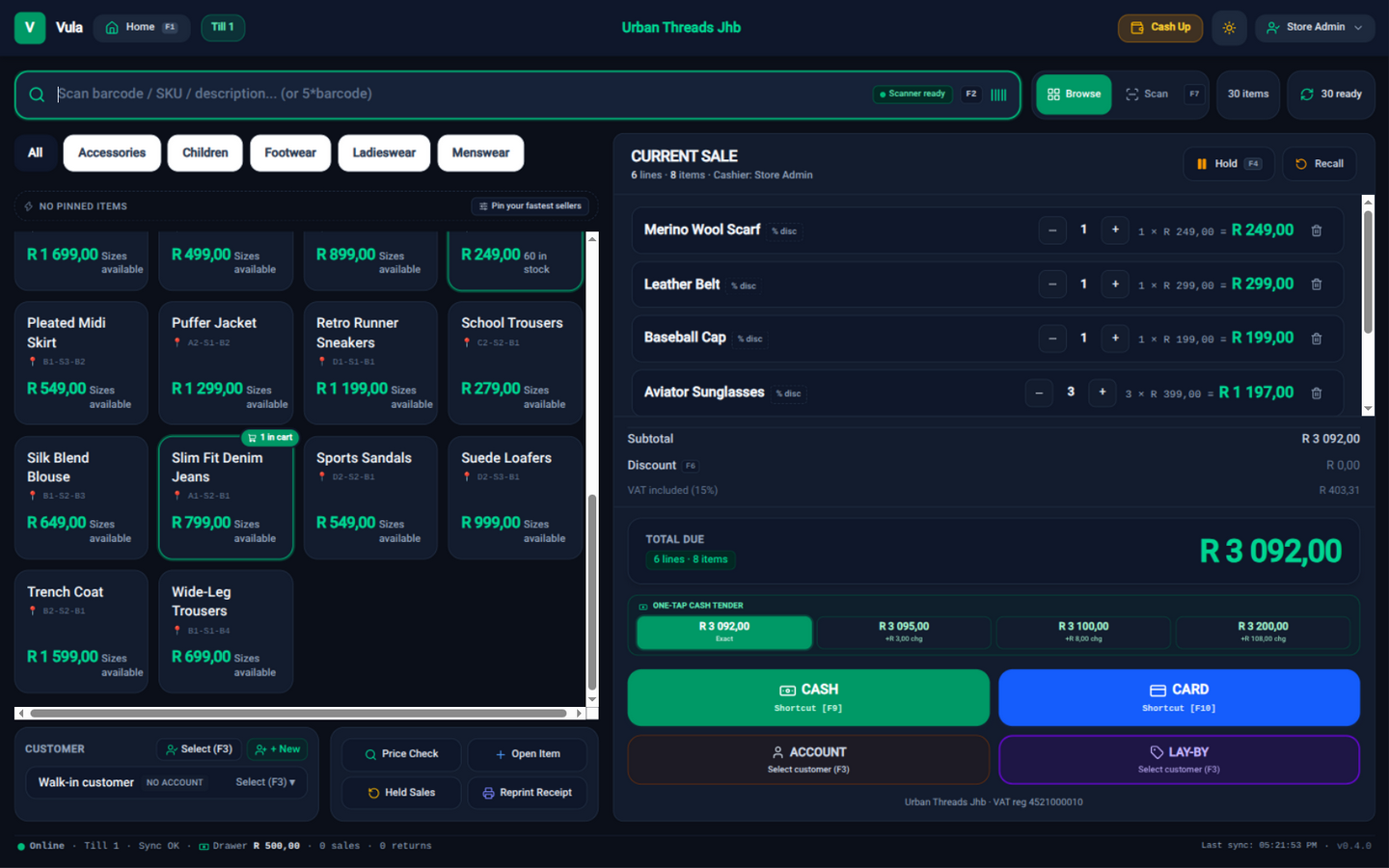This screenshot has width=1389, height=868.
Task: Click the sync icon beside 30 ready
Action: 1307,95
